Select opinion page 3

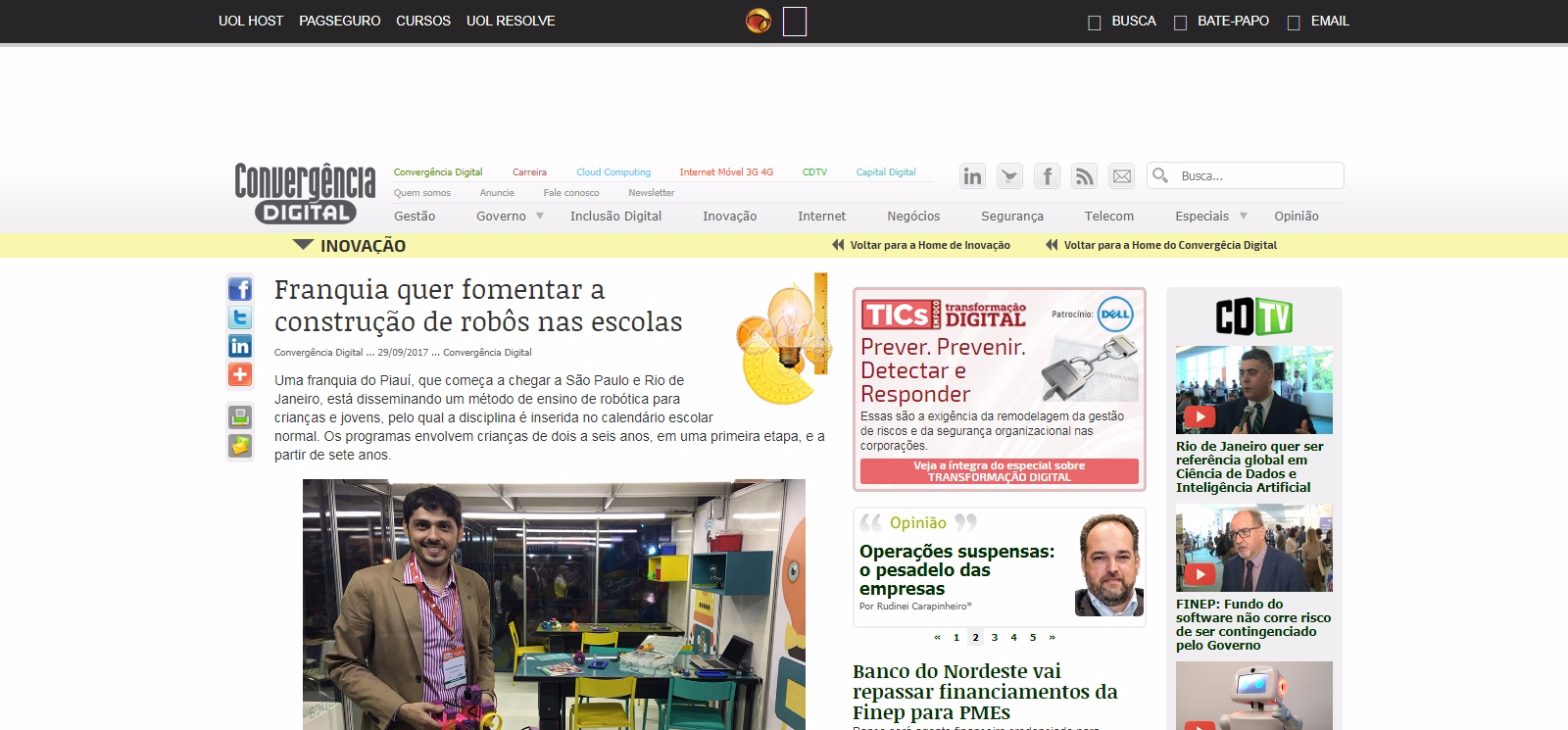coord(995,637)
